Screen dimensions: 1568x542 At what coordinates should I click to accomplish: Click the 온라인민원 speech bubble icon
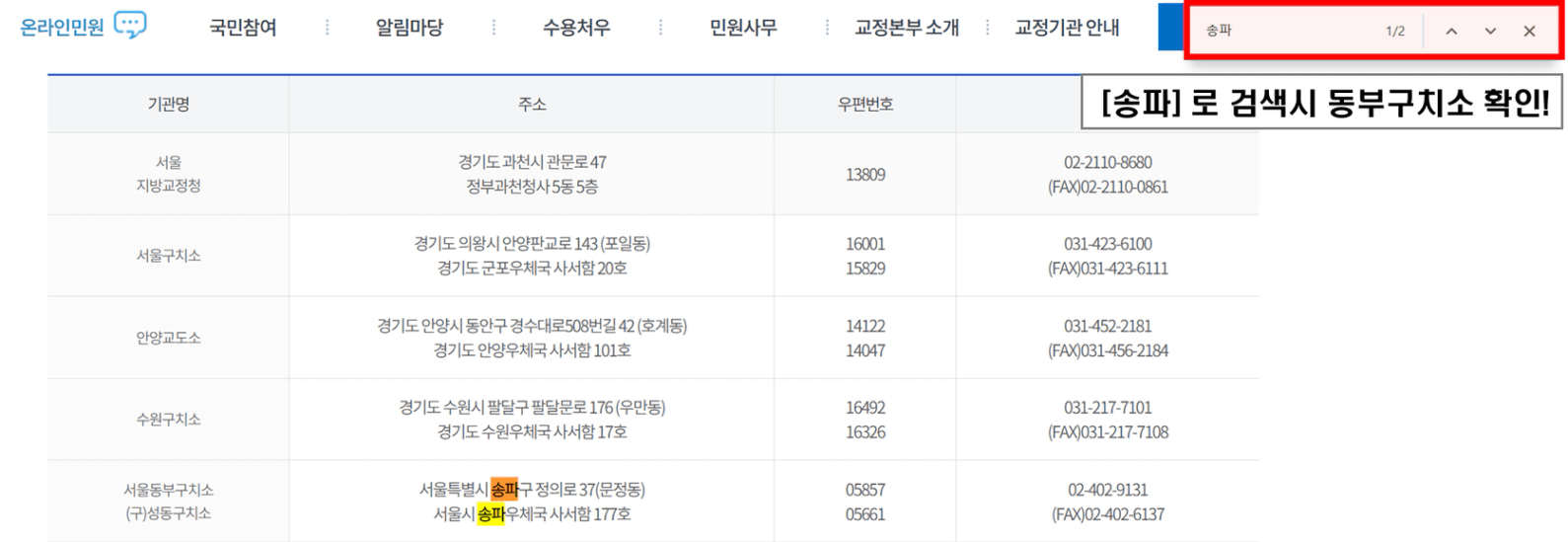coord(130,26)
